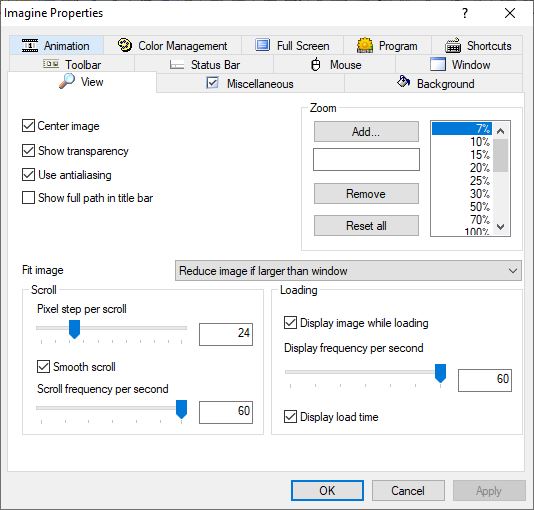Click the View magnifier icon

pos(66,81)
